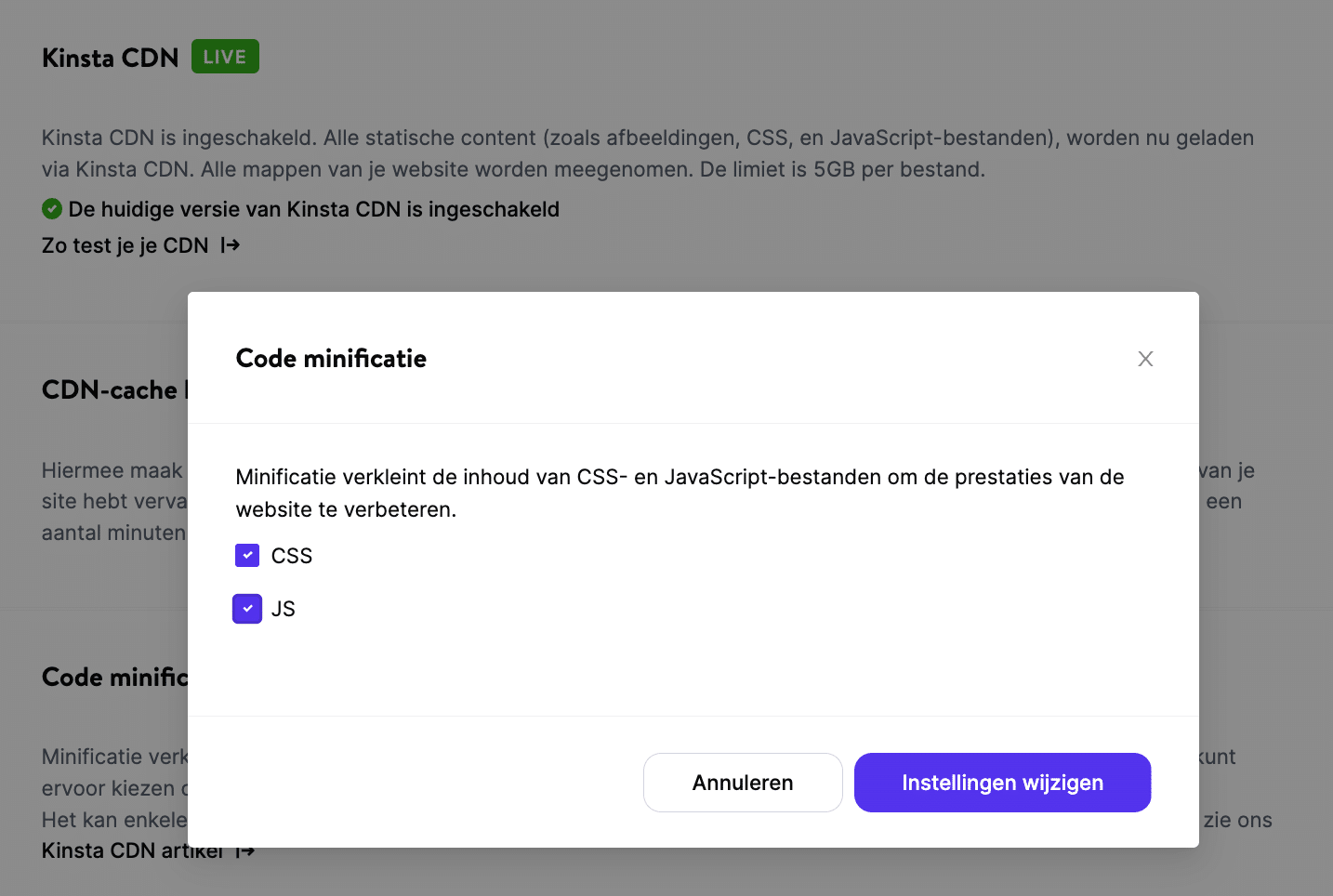Select the Kinsta CDN section heading

[x=110, y=57]
